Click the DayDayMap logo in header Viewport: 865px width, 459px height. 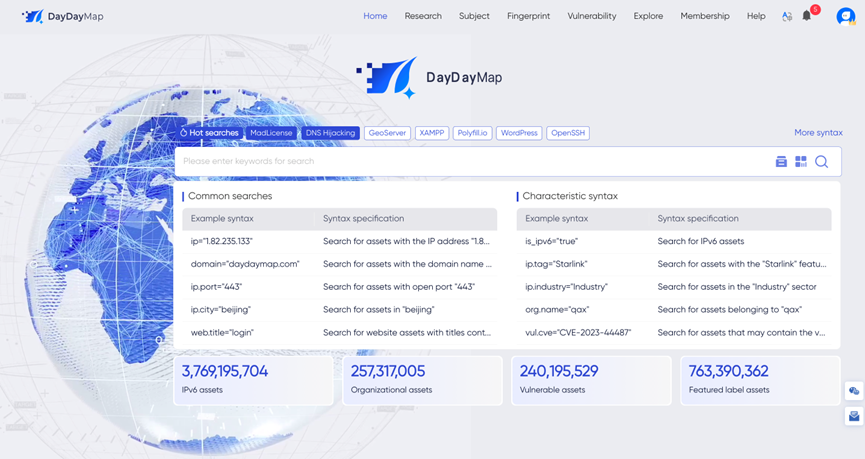point(62,16)
